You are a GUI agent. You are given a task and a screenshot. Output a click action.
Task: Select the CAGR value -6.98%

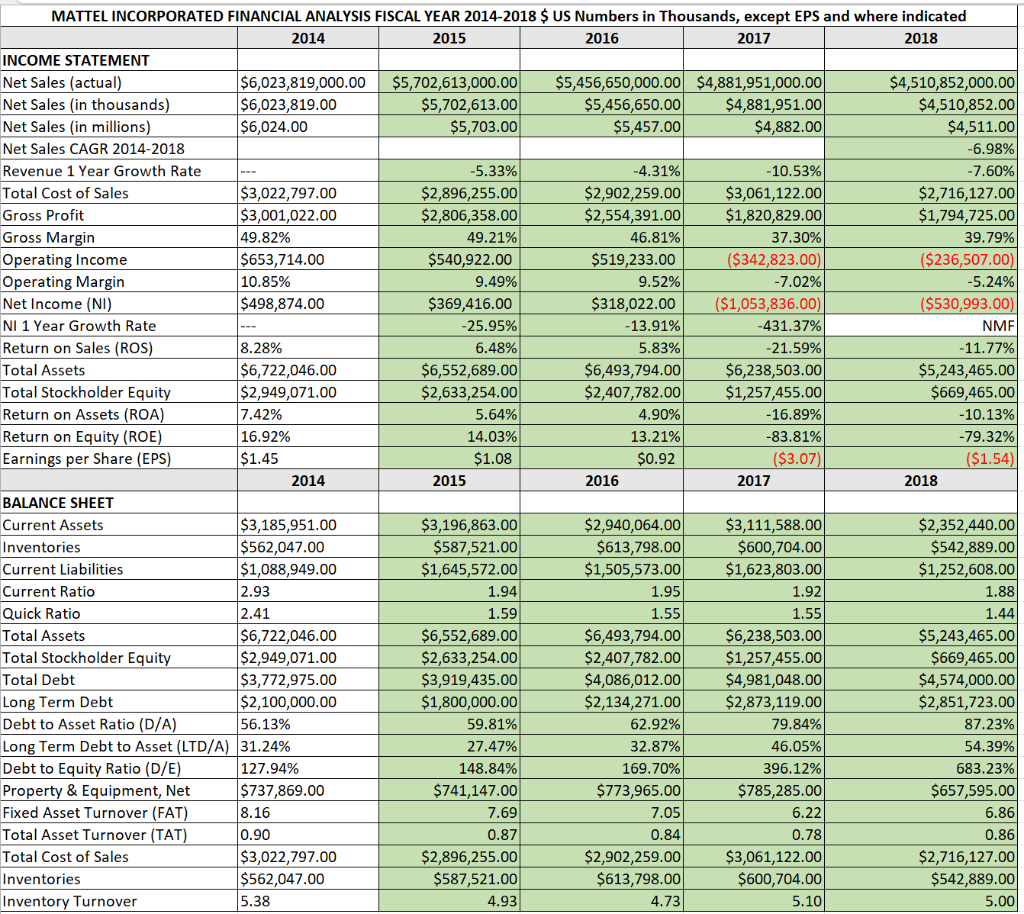click(x=991, y=150)
